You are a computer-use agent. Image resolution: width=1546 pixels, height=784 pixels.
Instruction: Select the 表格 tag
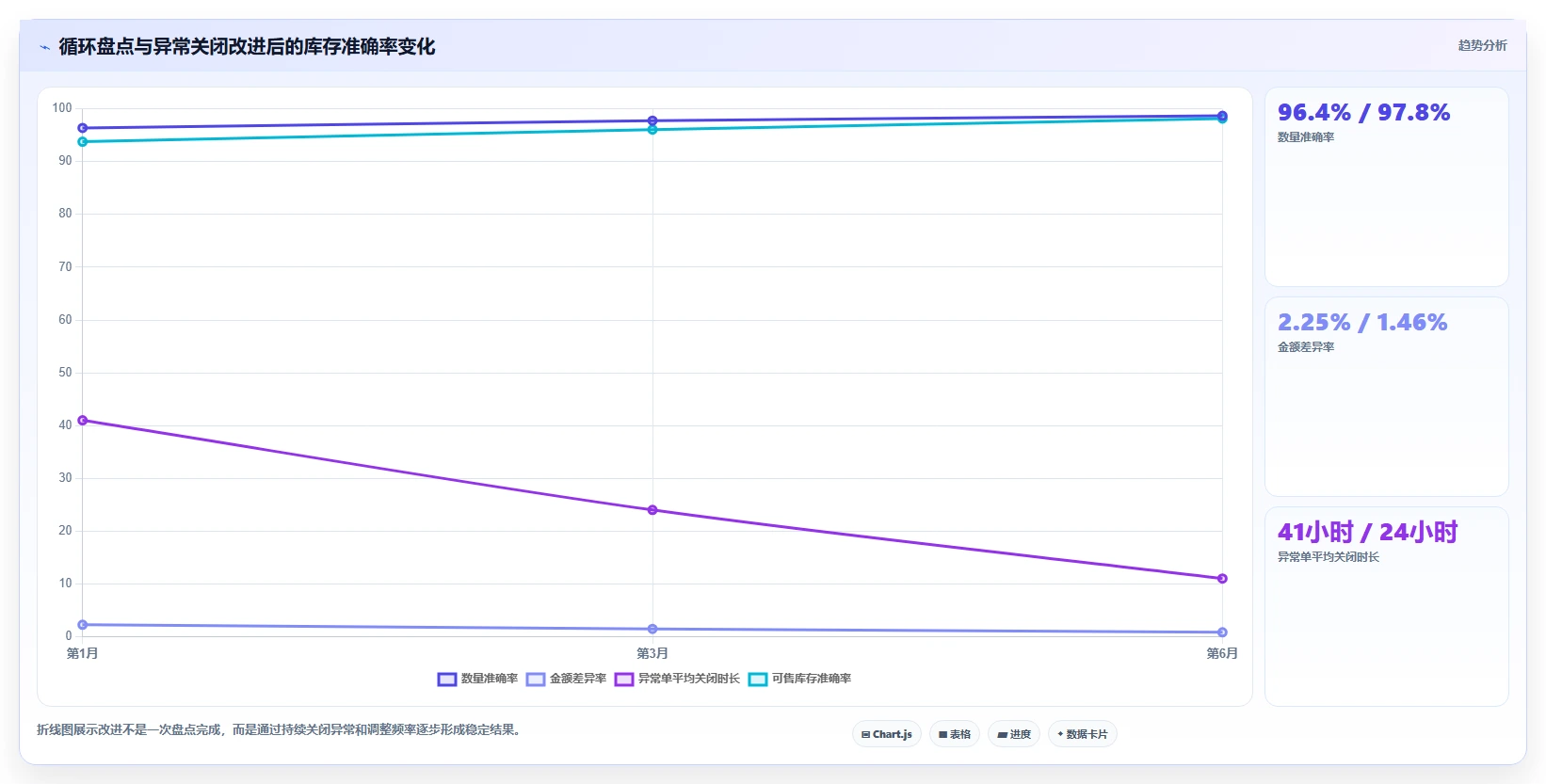955,734
